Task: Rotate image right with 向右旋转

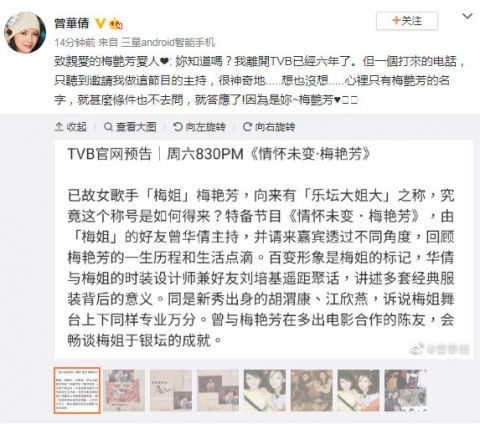Action: click(269, 127)
